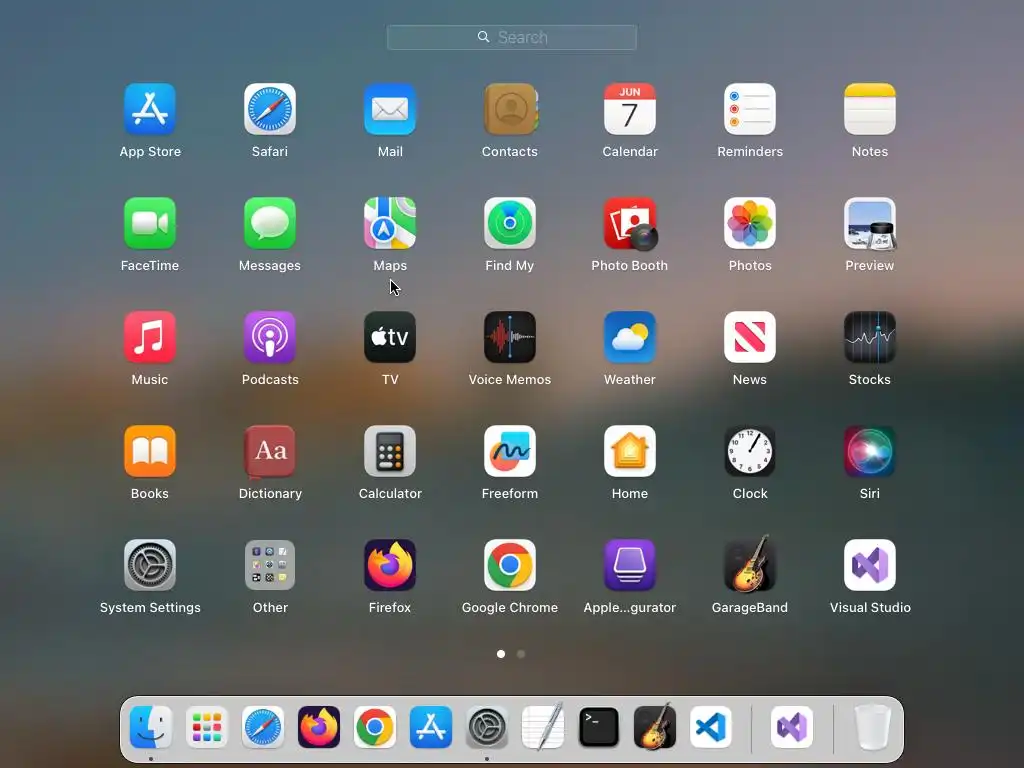Select the first Launchpad page dot
This screenshot has height=768, width=1024.
point(501,654)
